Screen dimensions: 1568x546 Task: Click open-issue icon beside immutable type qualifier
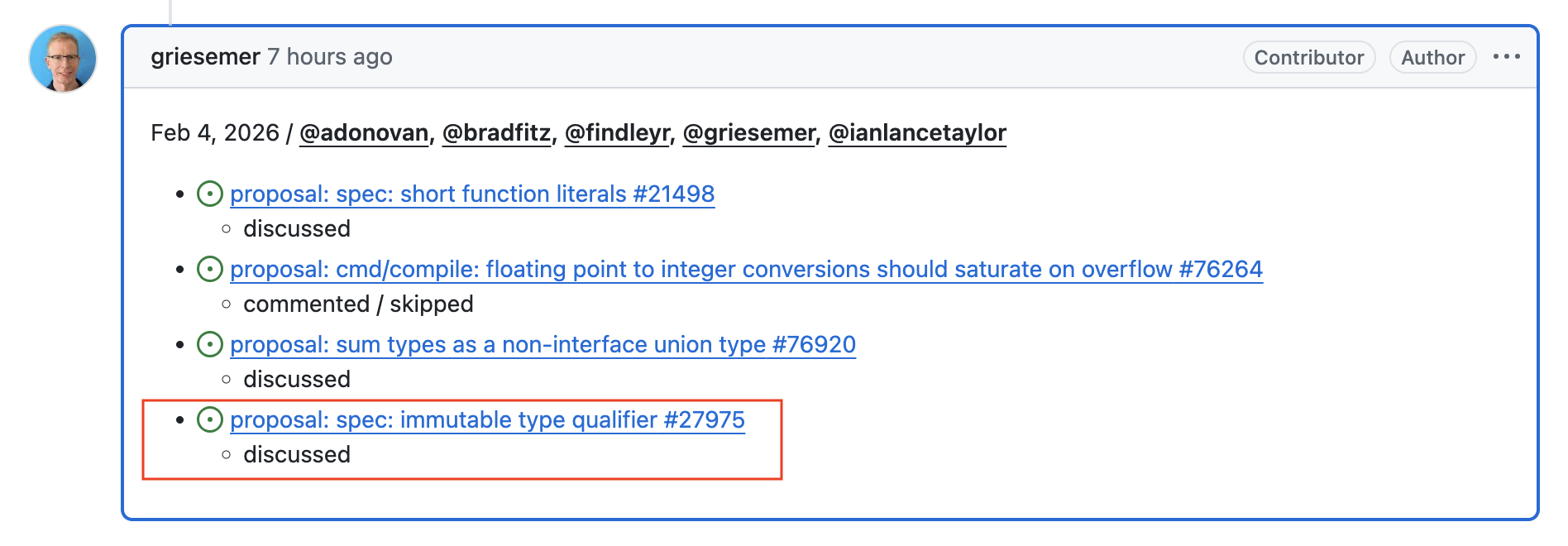(x=210, y=420)
